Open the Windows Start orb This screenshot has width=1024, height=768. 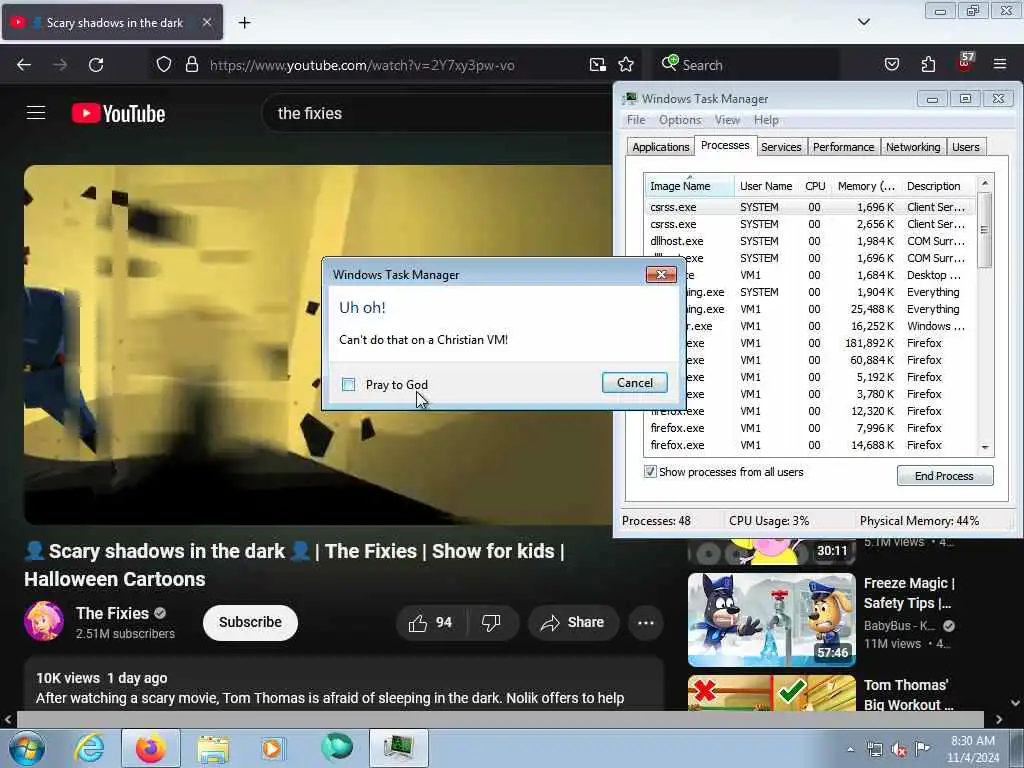coord(27,748)
